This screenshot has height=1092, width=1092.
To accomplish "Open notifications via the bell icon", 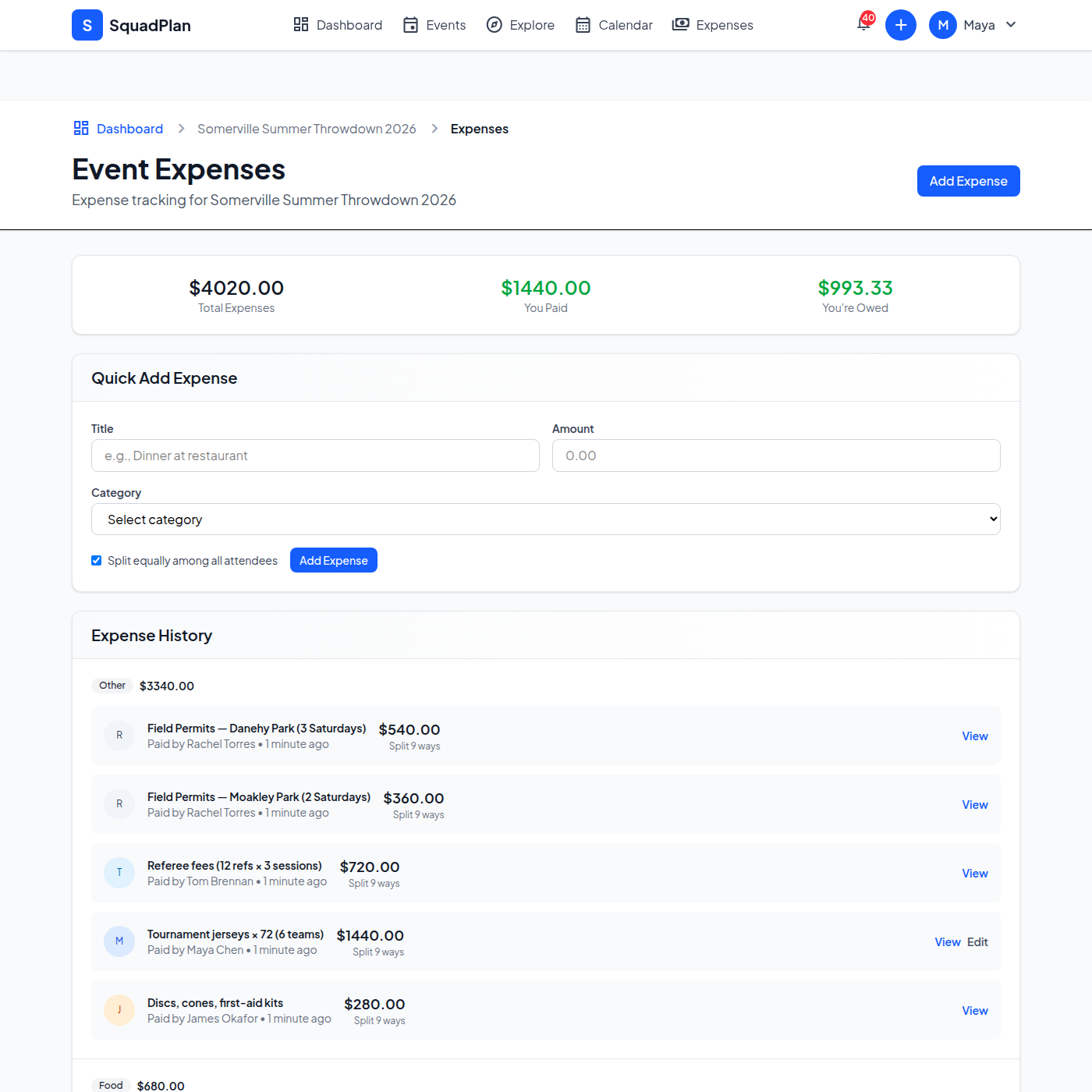I will (x=862, y=25).
